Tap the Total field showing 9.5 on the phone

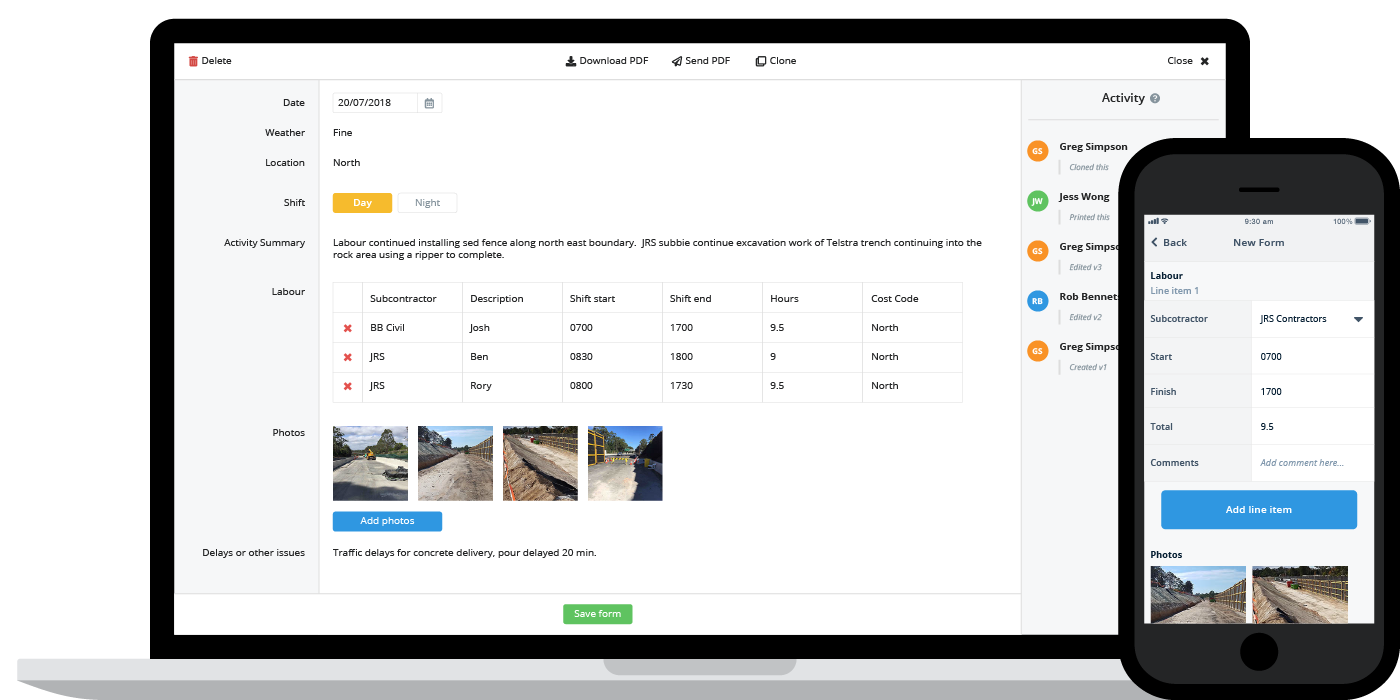point(1312,427)
